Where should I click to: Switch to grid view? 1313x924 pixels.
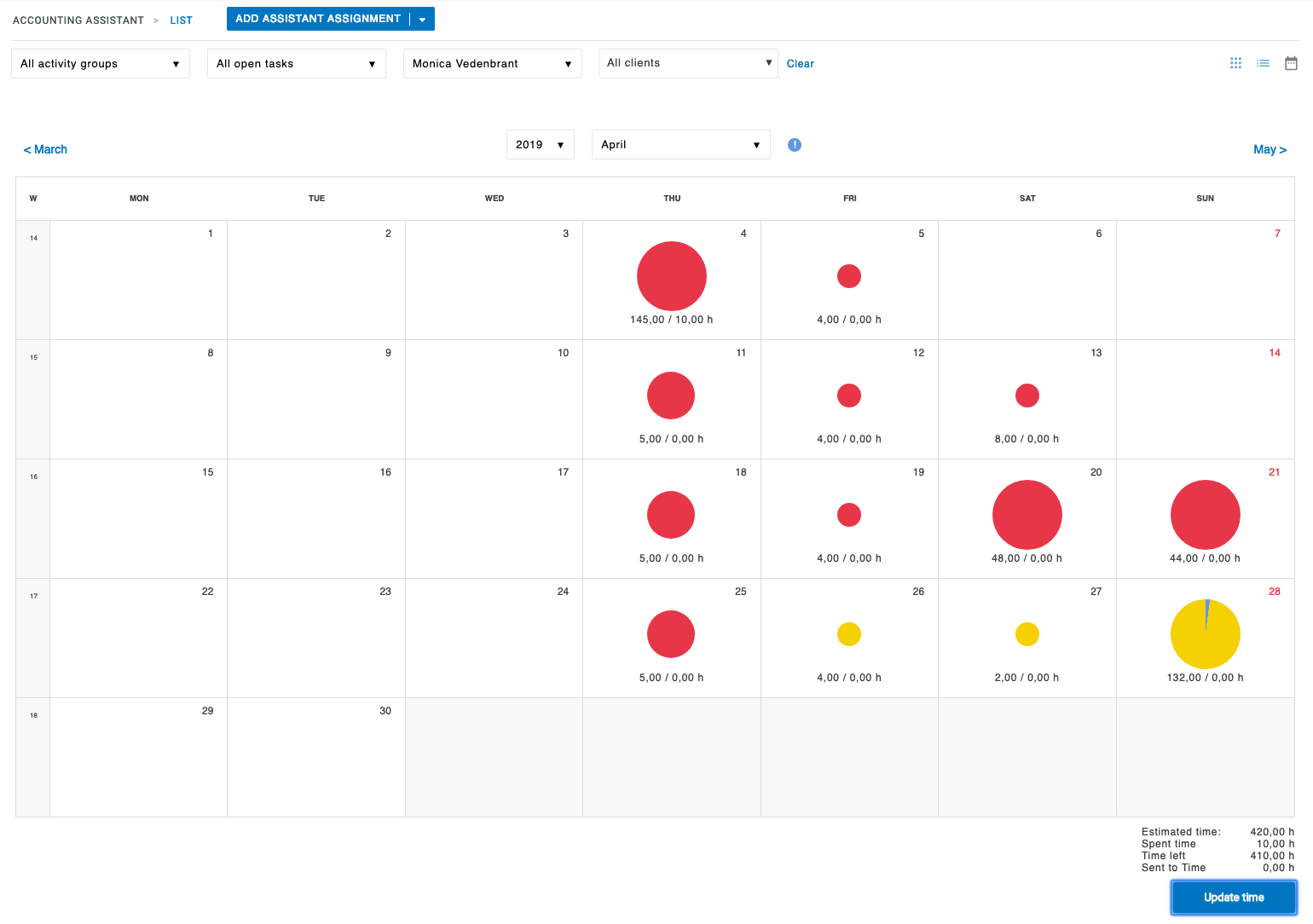pos(1235,63)
